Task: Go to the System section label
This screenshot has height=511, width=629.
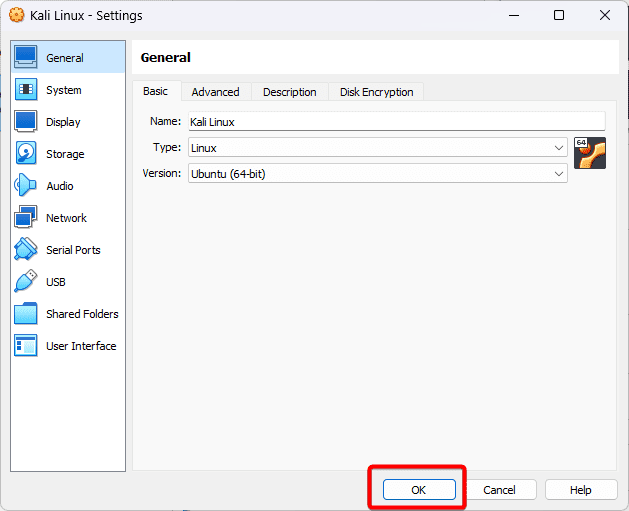Action: pos(64,90)
